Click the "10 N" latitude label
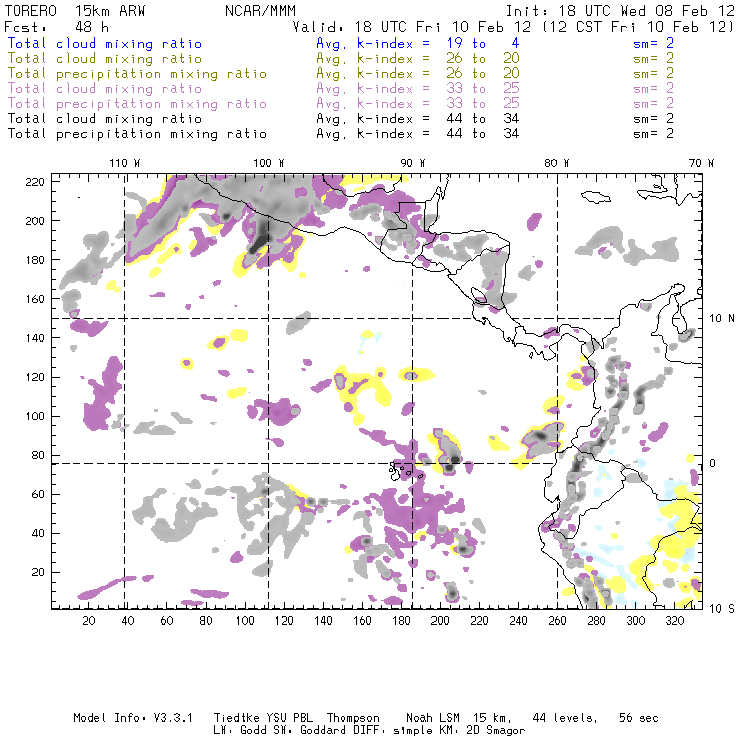The height and width of the screenshot is (740, 740). (722, 319)
